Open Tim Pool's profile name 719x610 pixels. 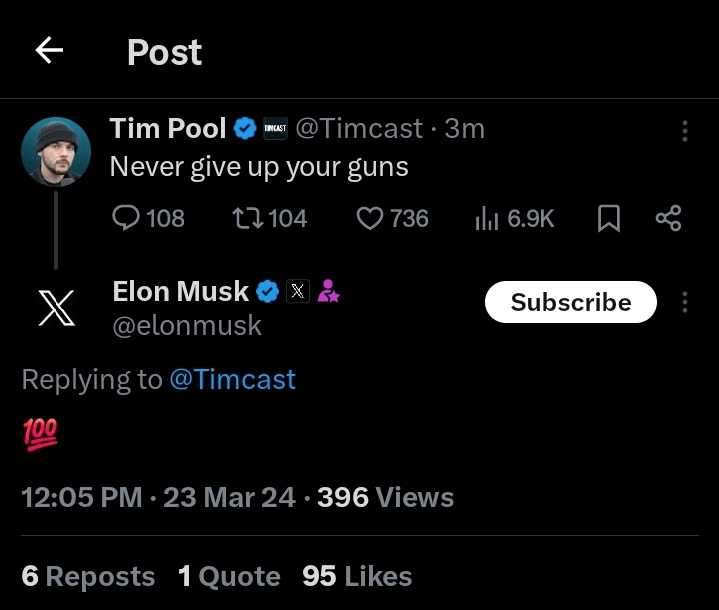click(x=167, y=128)
